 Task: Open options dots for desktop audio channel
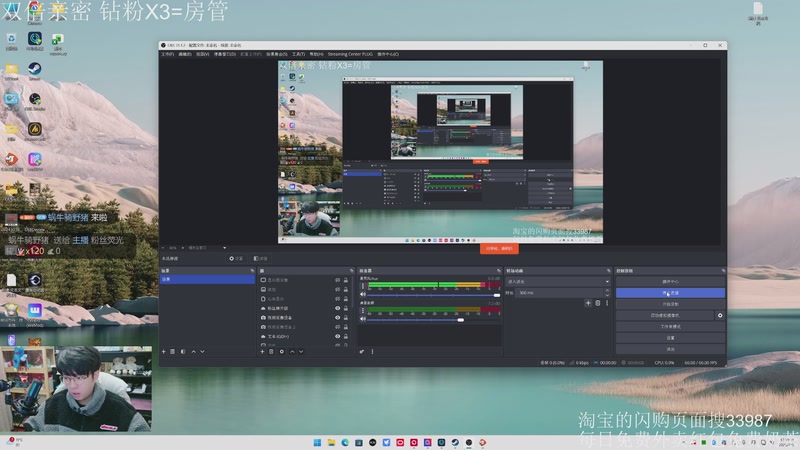[x=363, y=310]
